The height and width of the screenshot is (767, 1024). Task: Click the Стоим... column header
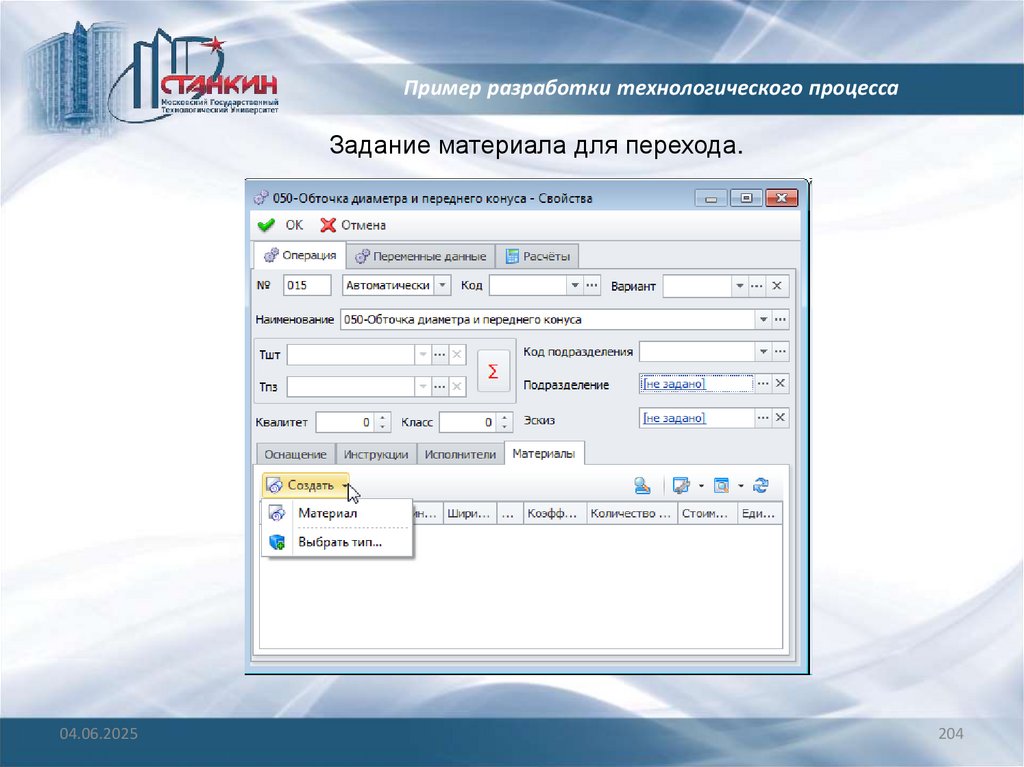tap(708, 514)
